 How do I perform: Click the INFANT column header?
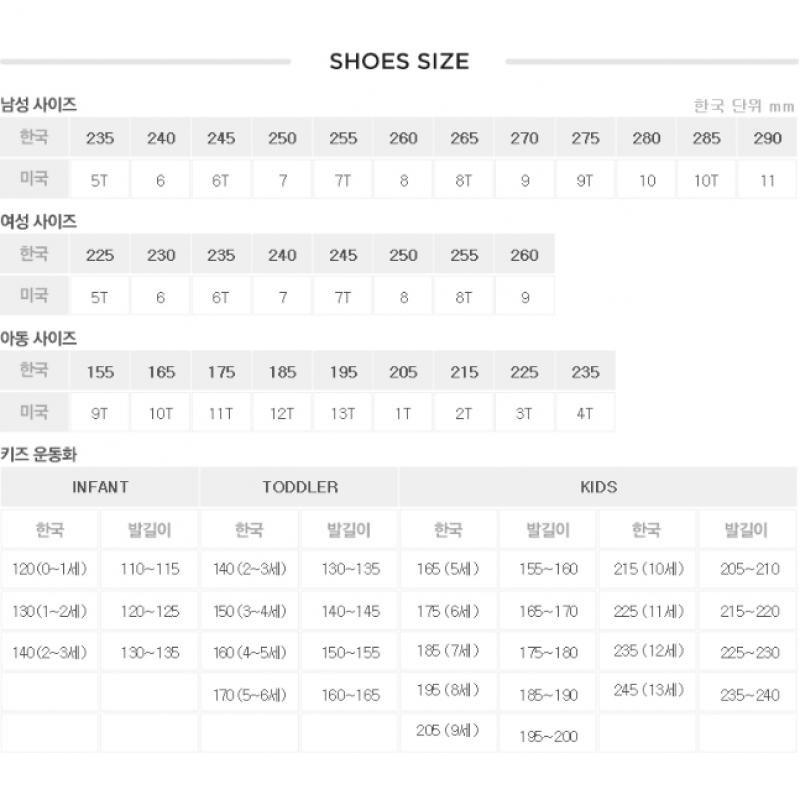[100, 487]
